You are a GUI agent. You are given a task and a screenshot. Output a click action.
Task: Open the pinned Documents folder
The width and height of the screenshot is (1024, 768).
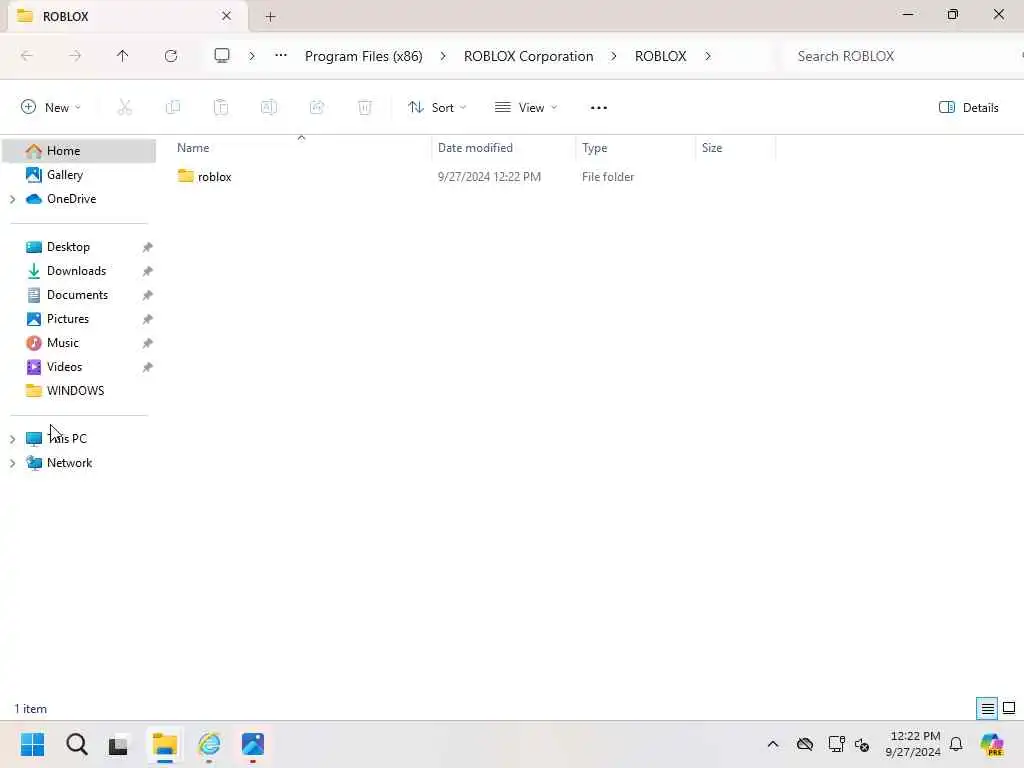point(77,295)
